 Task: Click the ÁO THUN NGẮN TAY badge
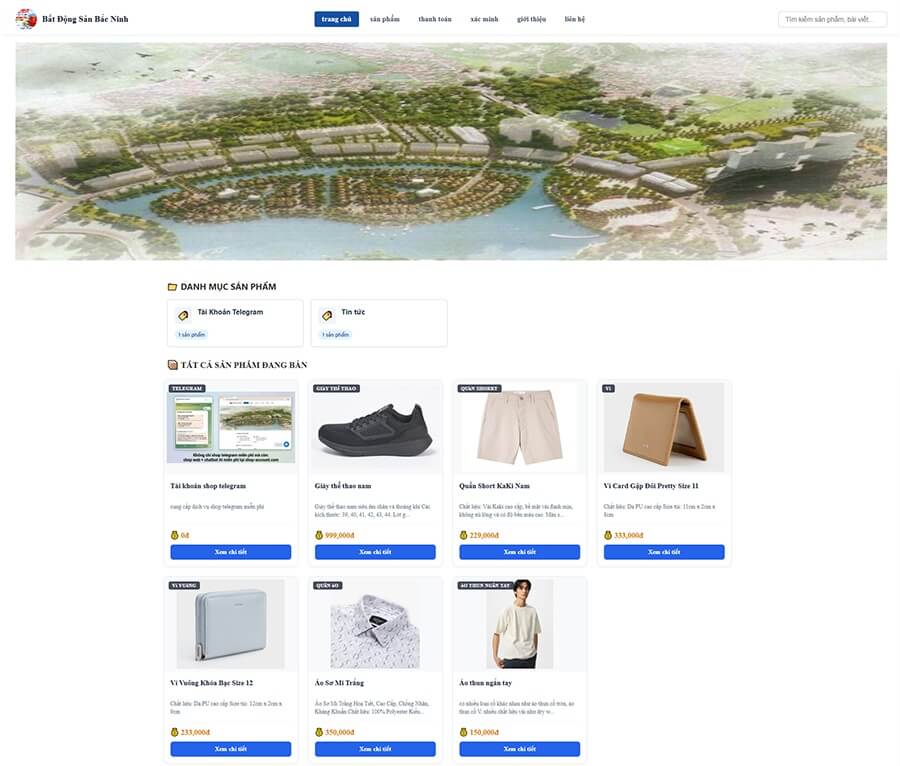[486, 585]
